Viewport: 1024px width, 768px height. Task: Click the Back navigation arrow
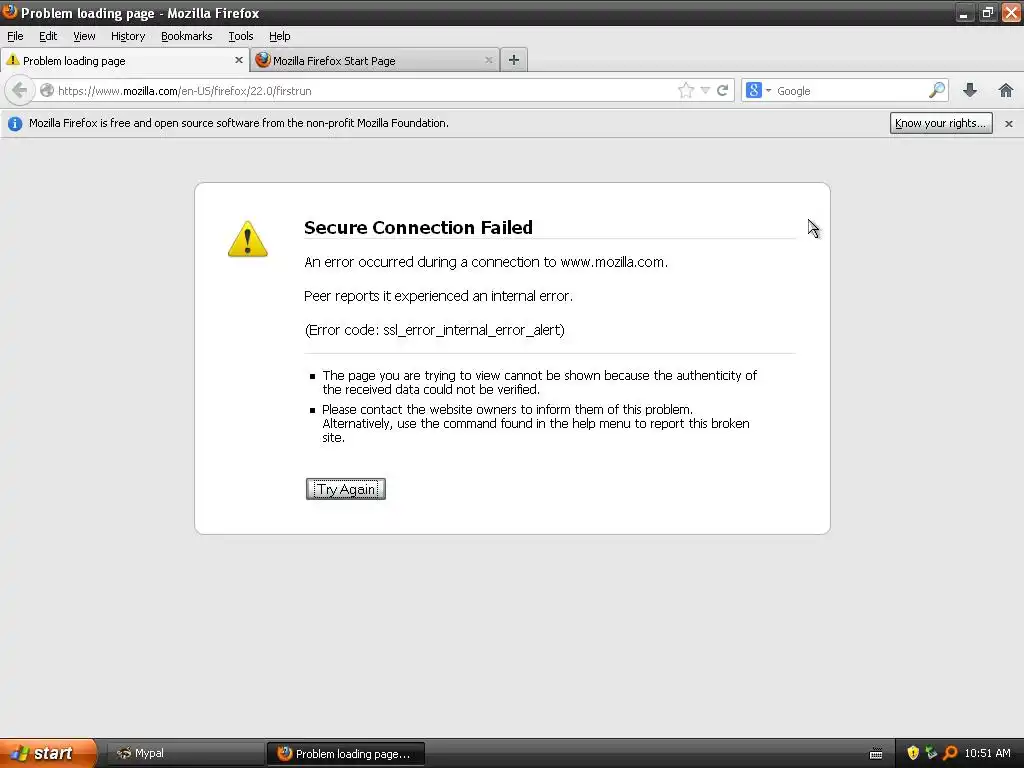pos(20,90)
